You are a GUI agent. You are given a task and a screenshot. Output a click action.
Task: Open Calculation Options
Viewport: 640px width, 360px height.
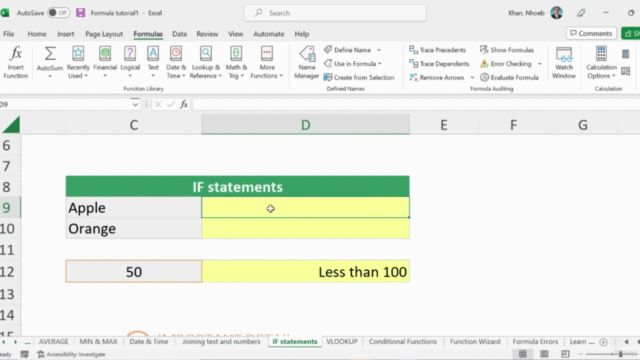pos(601,62)
